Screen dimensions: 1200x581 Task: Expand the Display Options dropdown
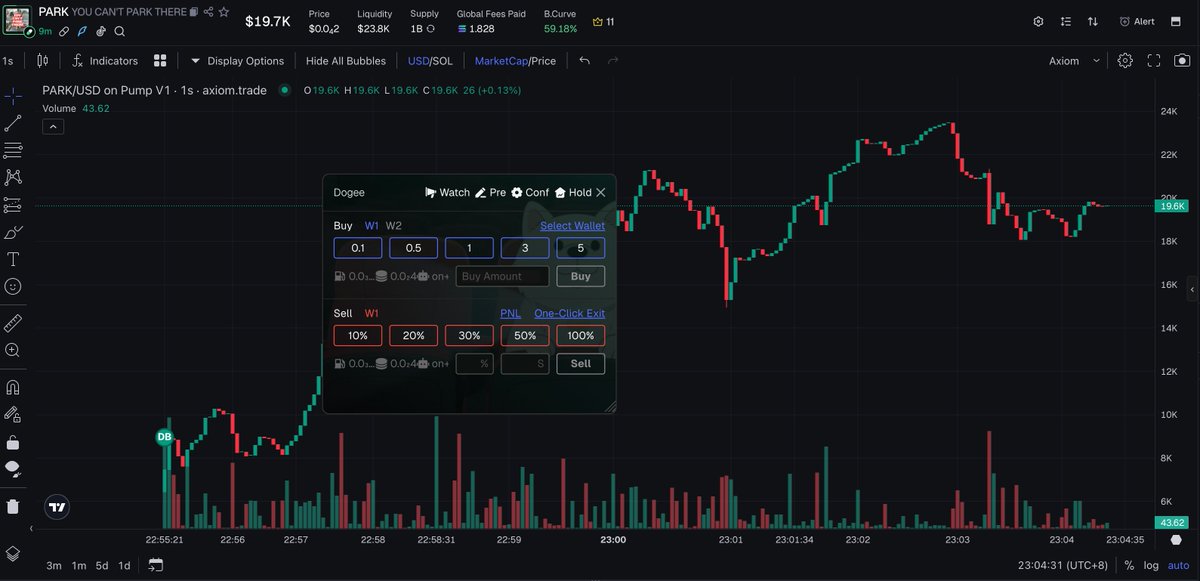pyautogui.click(x=237, y=61)
